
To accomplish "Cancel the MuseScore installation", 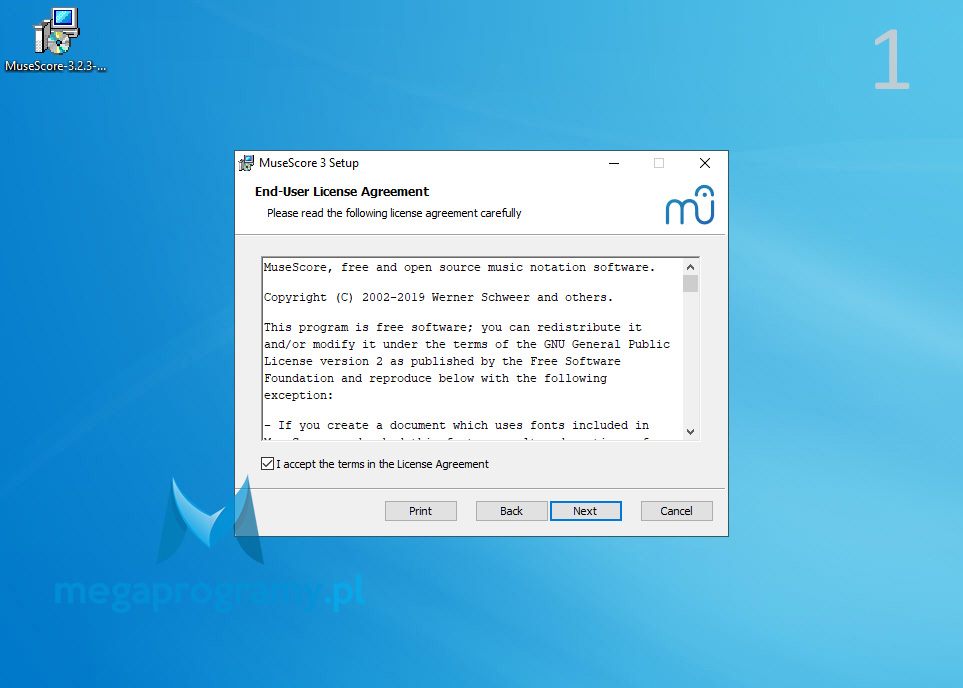I will (x=677, y=511).
